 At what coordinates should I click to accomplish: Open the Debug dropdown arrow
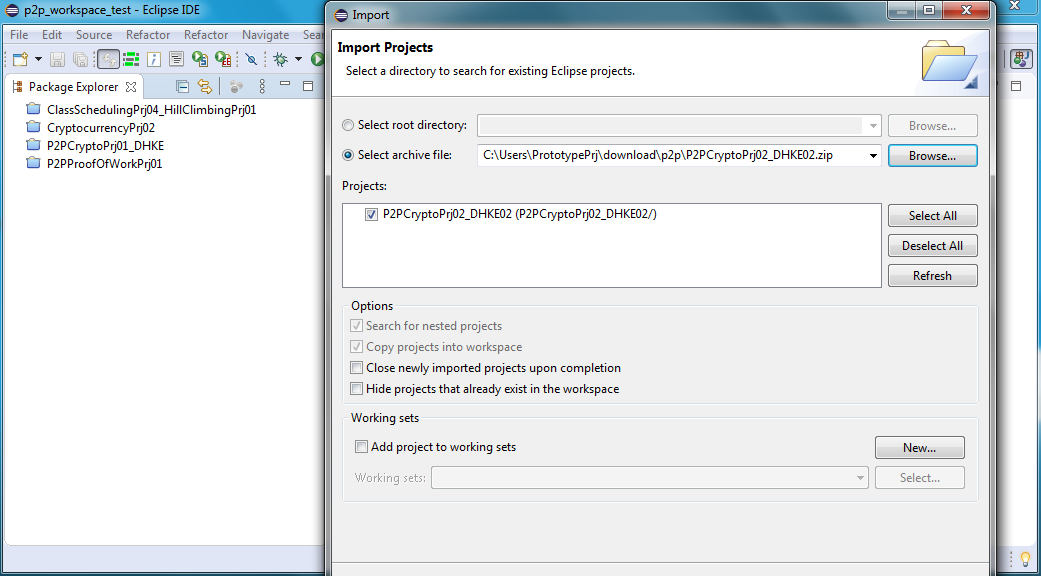tap(298, 60)
